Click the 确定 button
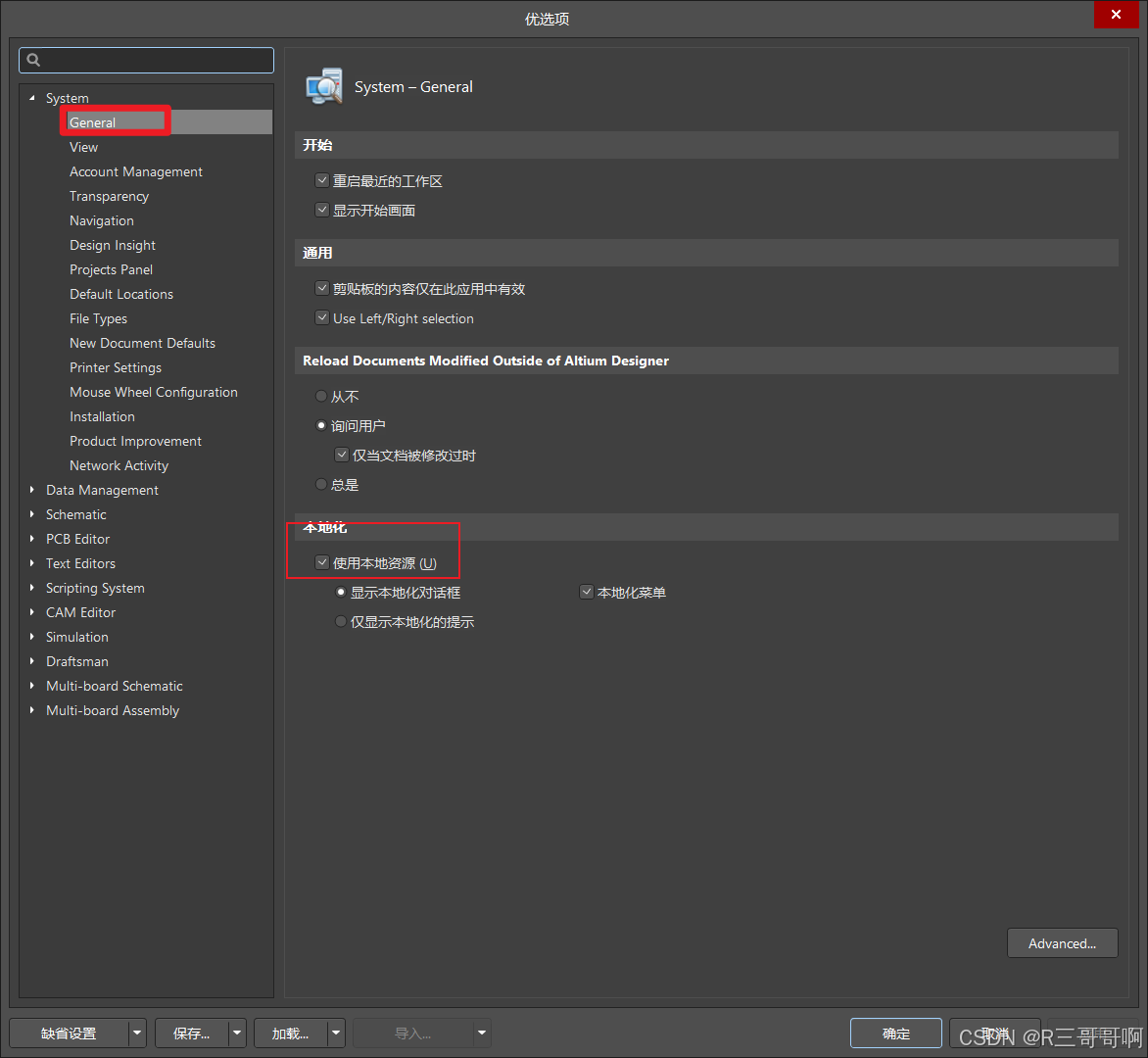1148x1058 pixels. point(895,1034)
